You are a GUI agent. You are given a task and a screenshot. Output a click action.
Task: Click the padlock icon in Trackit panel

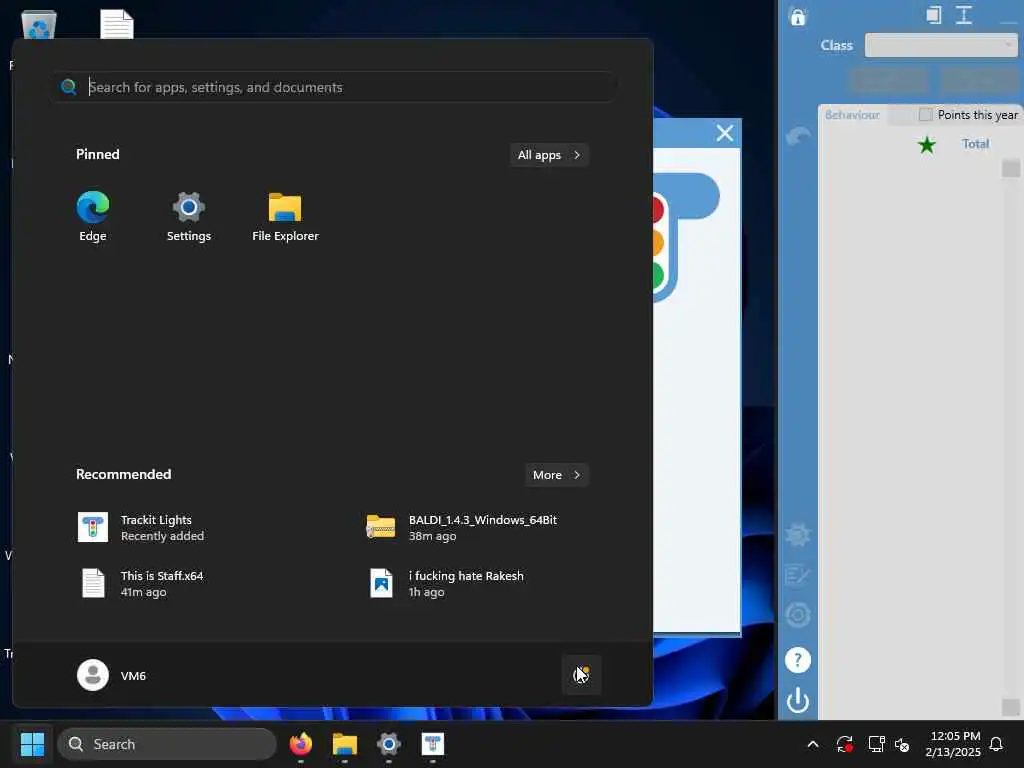click(797, 16)
